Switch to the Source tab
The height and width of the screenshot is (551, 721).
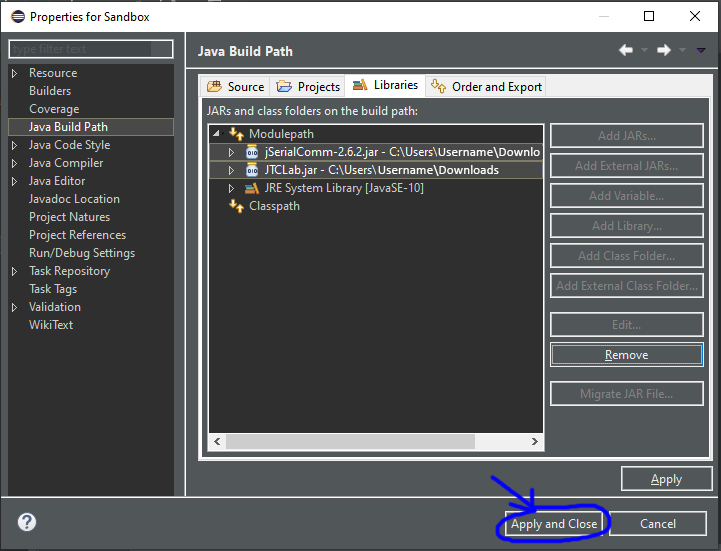pos(235,86)
